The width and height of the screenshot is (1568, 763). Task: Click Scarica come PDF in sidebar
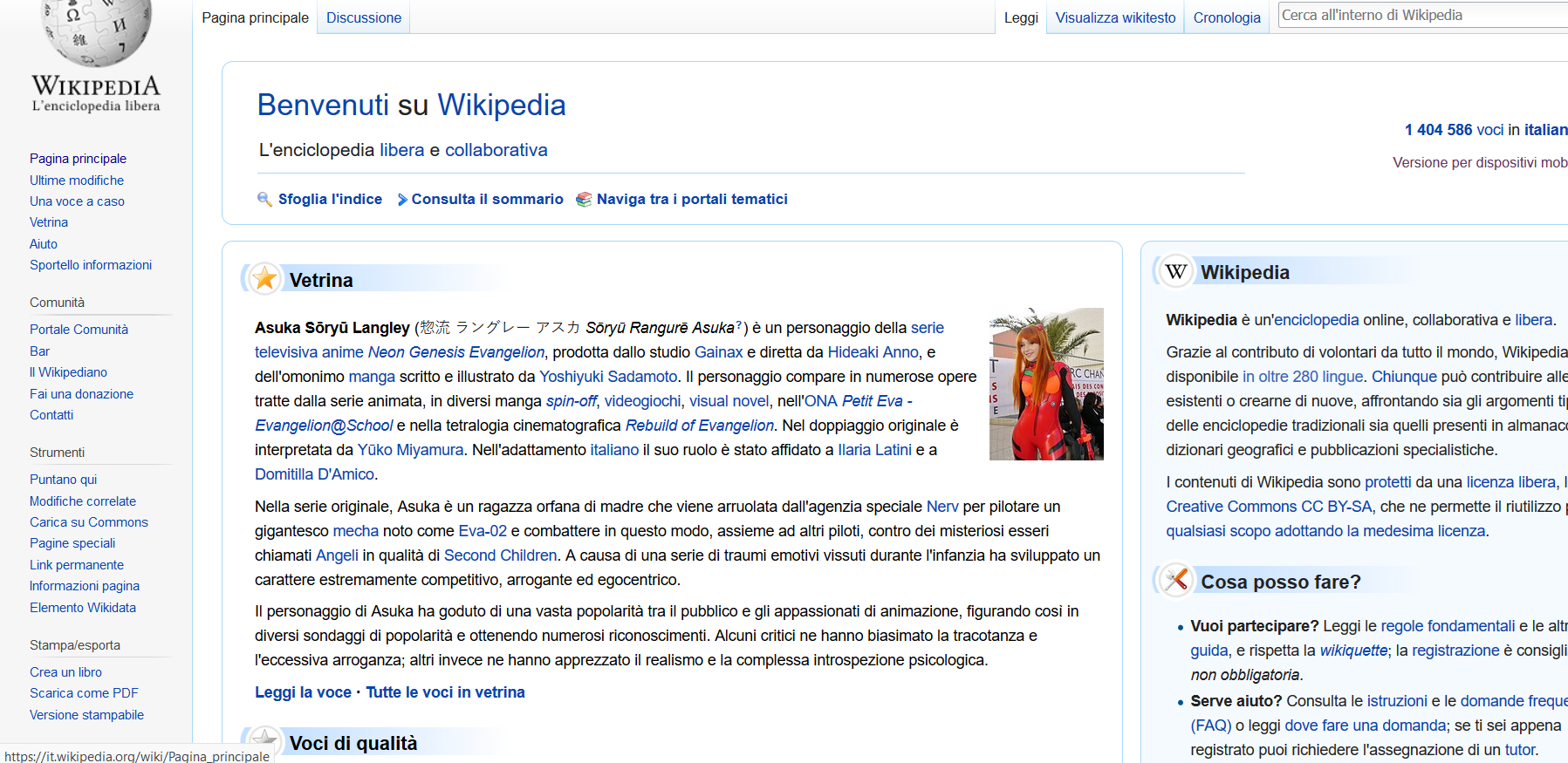(84, 693)
